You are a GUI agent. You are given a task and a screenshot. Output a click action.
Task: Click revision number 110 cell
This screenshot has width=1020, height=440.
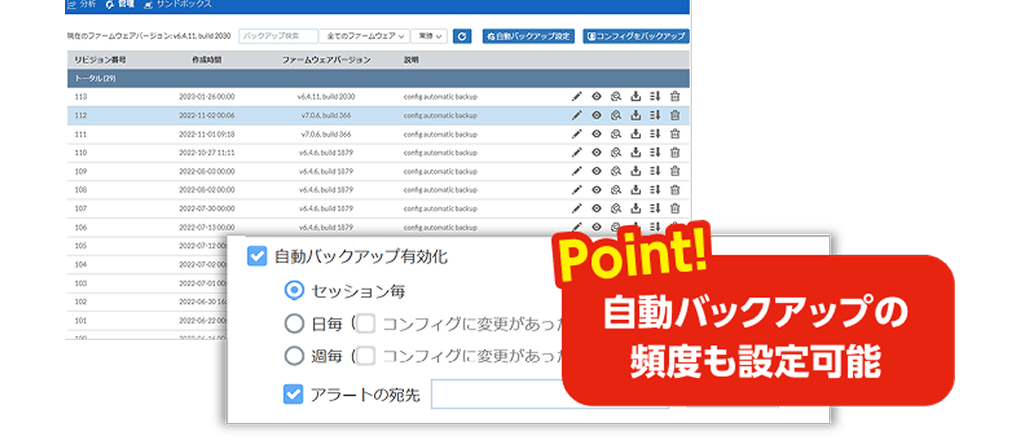pyautogui.click(x=81, y=152)
